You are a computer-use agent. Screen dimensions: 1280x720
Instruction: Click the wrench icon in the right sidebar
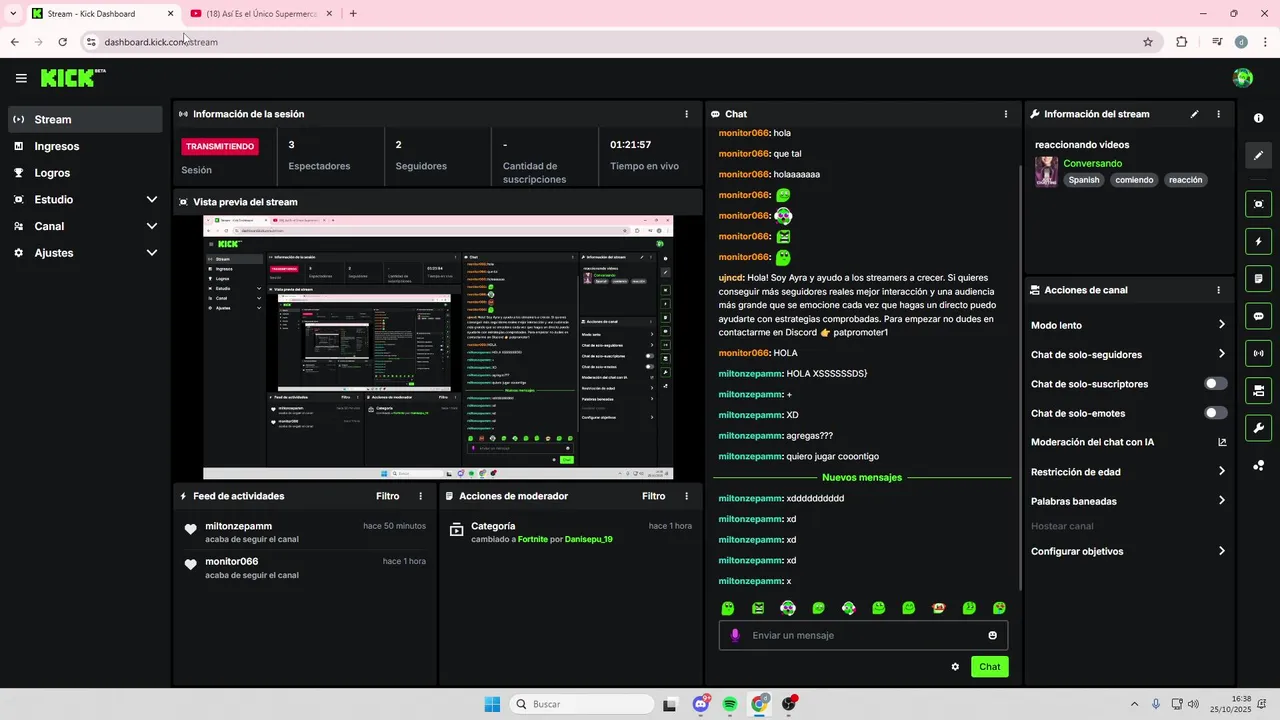(x=1258, y=428)
